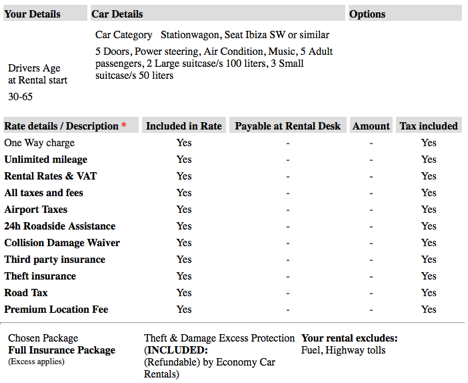Select the Unlimited mileage row label
The image size is (468, 383).
point(46,159)
